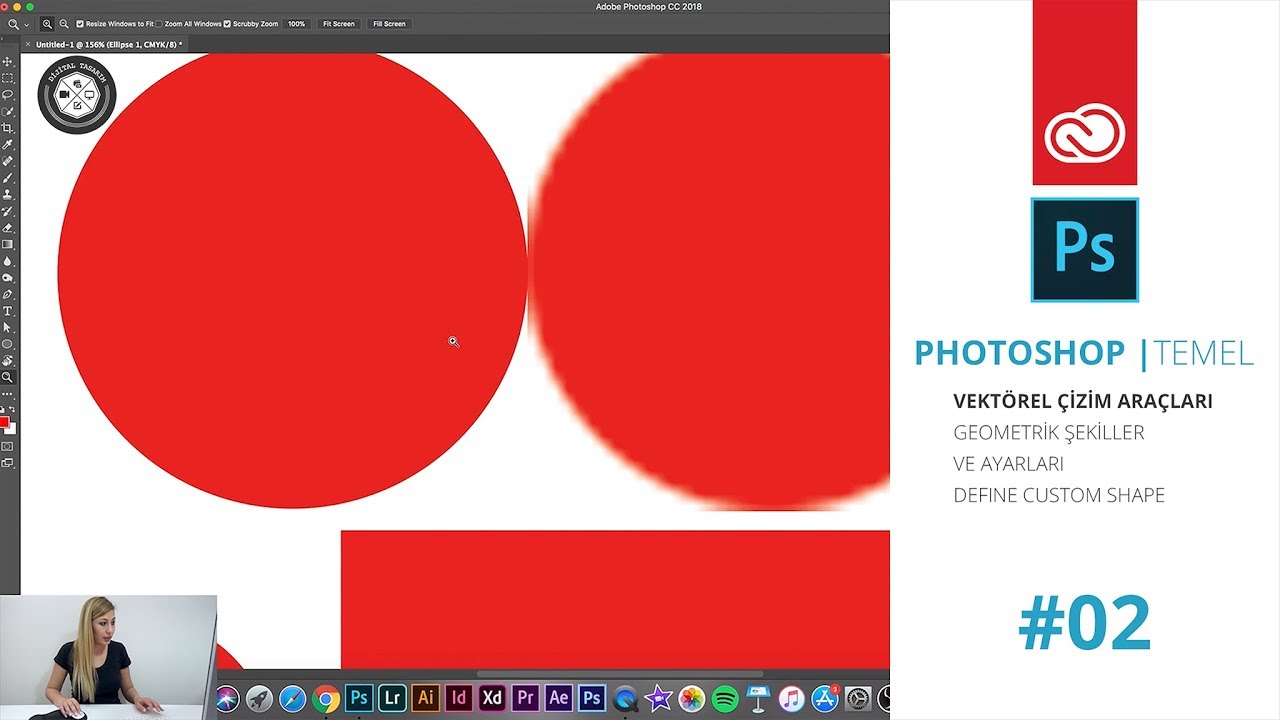Open Illustrator from the dock
1280x720 pixels.
tap(425, 698)
